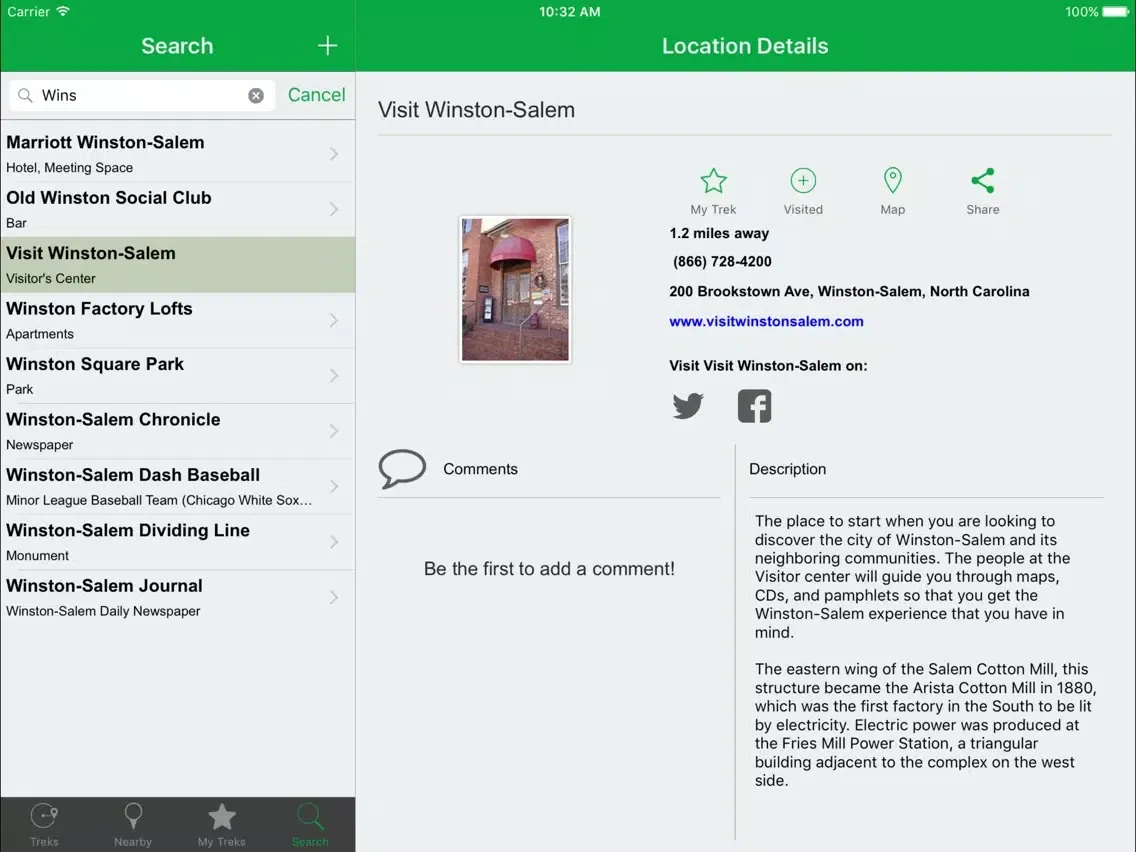
Task: Tap the battery indicator in status bar
Action: pos(1116,12)
